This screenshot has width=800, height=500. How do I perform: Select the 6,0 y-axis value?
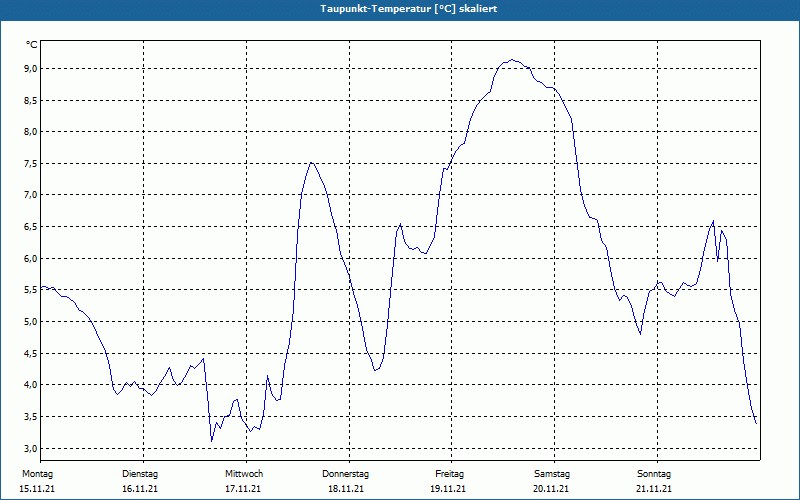(x=30, y=258)
